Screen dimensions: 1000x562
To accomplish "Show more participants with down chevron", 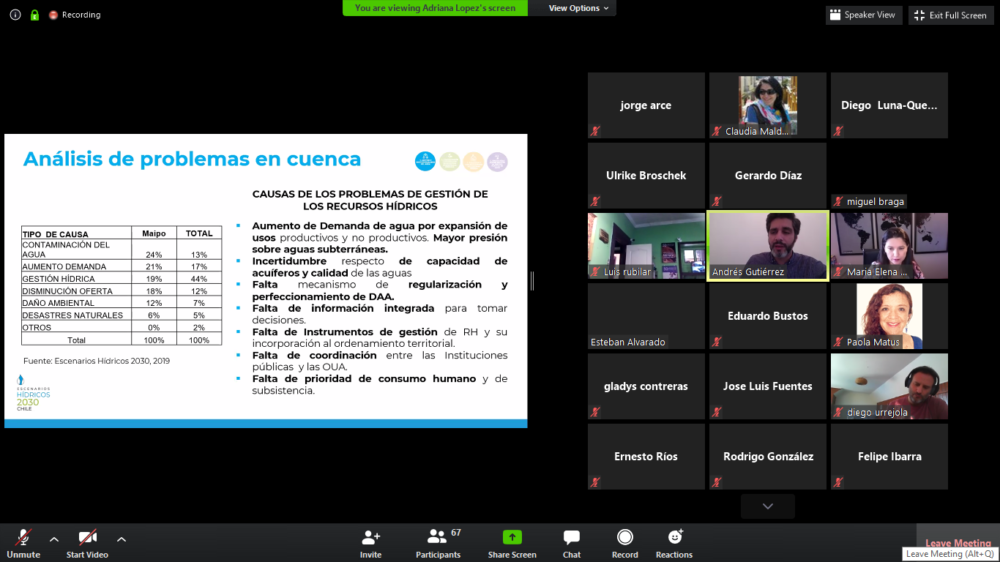I will [x=767, y=506].
